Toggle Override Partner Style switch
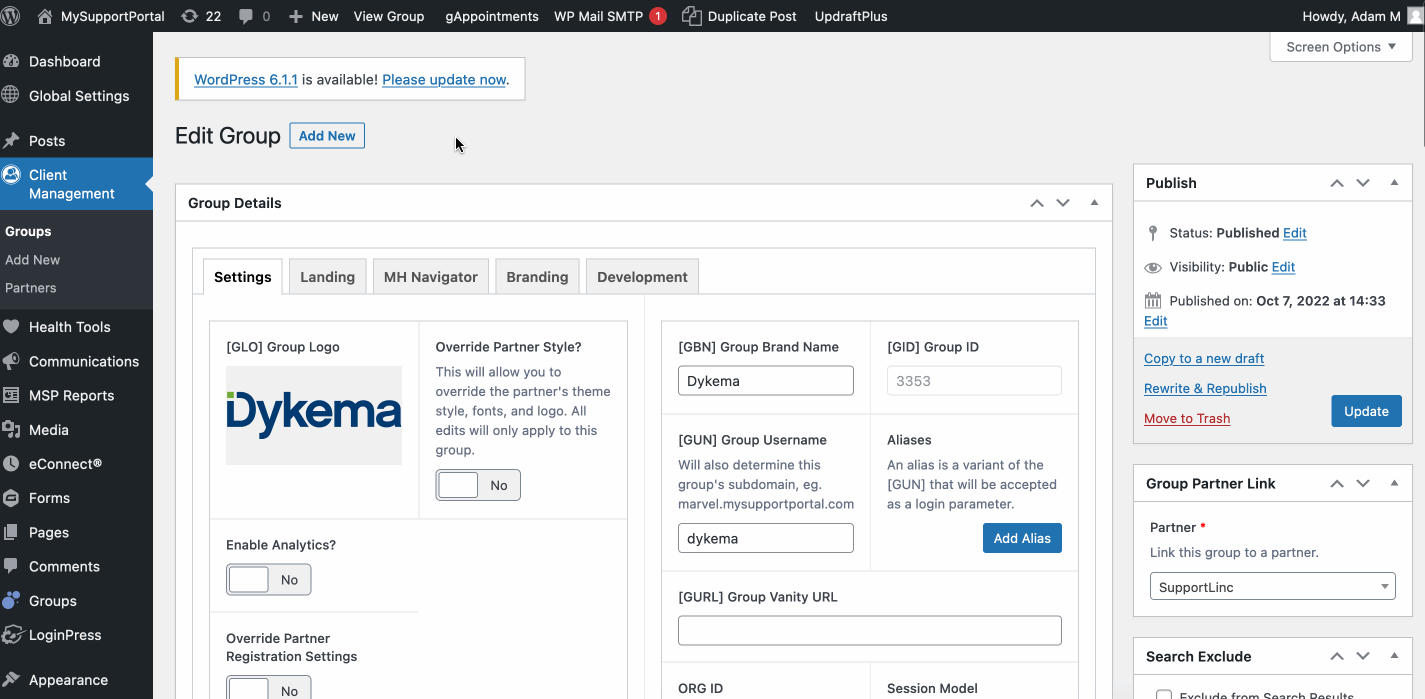 click(x=478, y=485)
